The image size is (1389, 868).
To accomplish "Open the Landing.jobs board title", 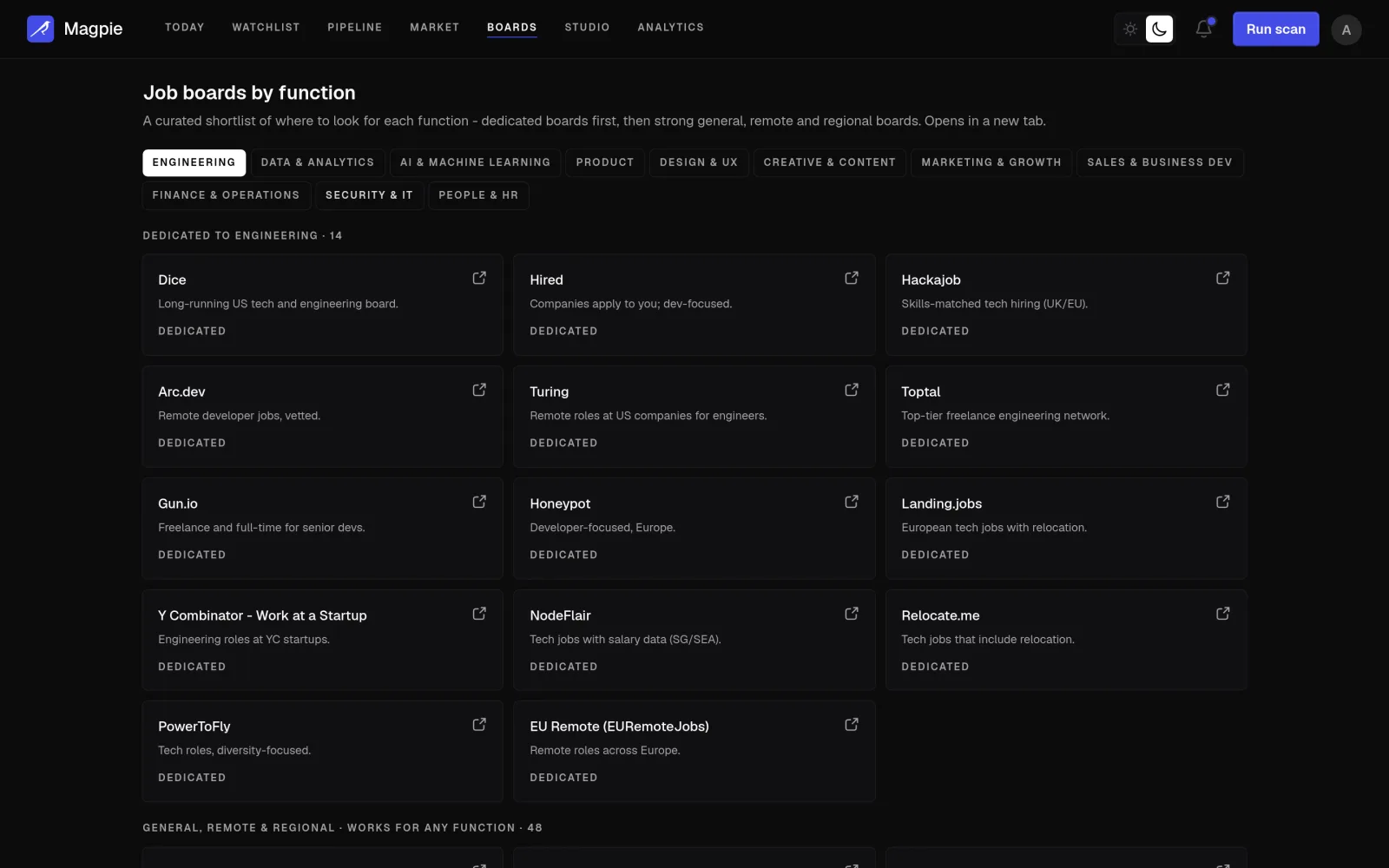I will point(941,503).
